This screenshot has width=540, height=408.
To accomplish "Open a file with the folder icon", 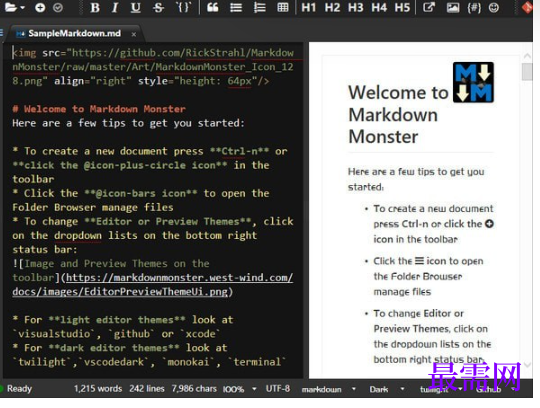I will (11, 7).
